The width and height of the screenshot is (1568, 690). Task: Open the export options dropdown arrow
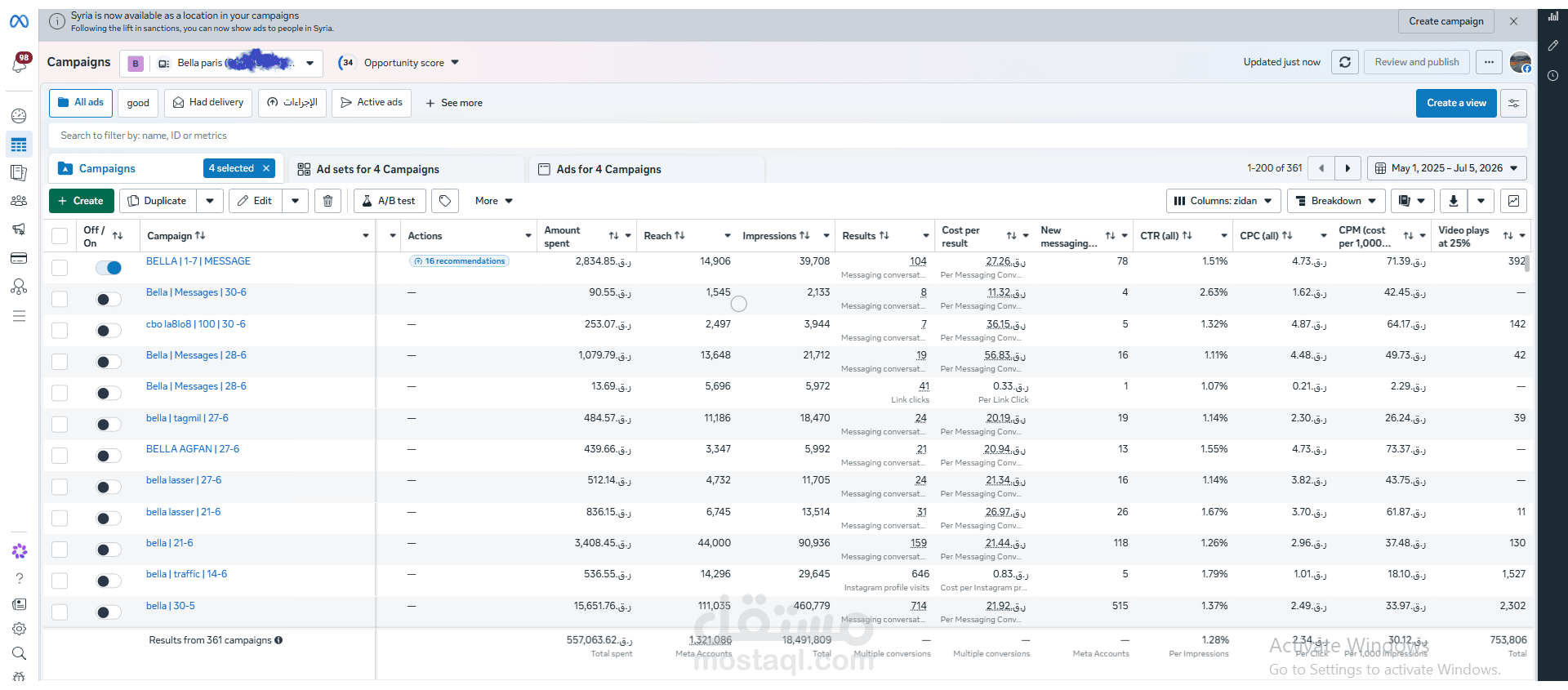1481,201
